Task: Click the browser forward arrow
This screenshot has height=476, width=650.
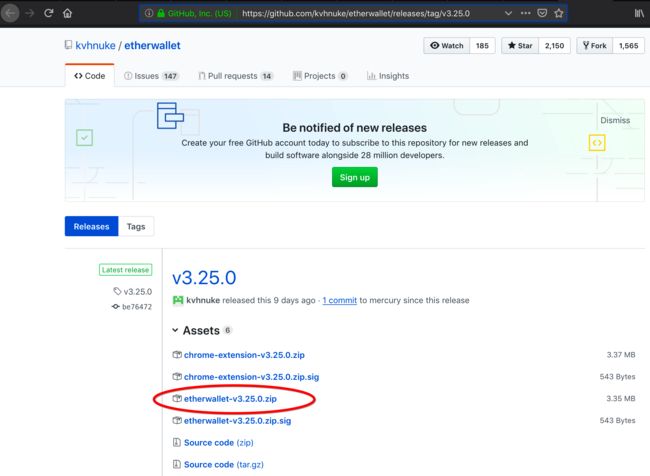Action: 29,13
